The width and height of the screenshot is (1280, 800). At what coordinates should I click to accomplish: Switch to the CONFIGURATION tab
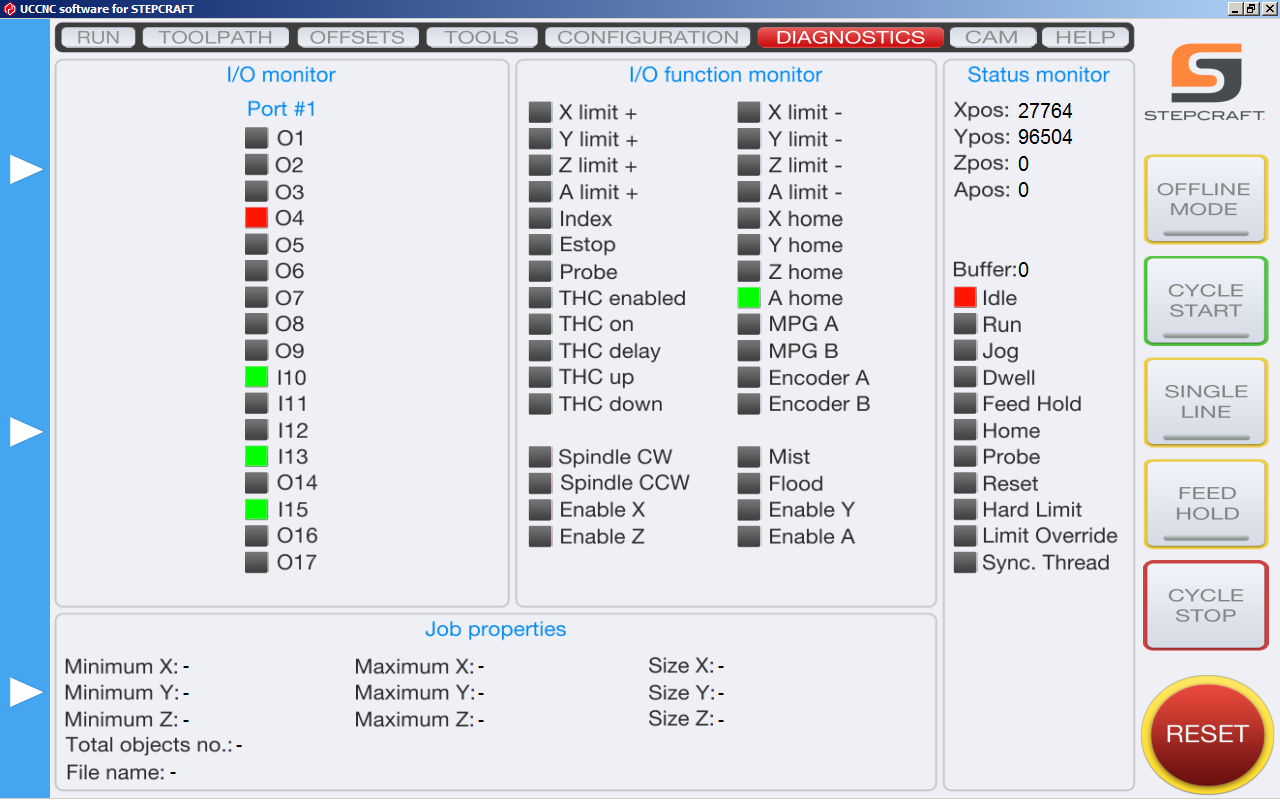647,37
